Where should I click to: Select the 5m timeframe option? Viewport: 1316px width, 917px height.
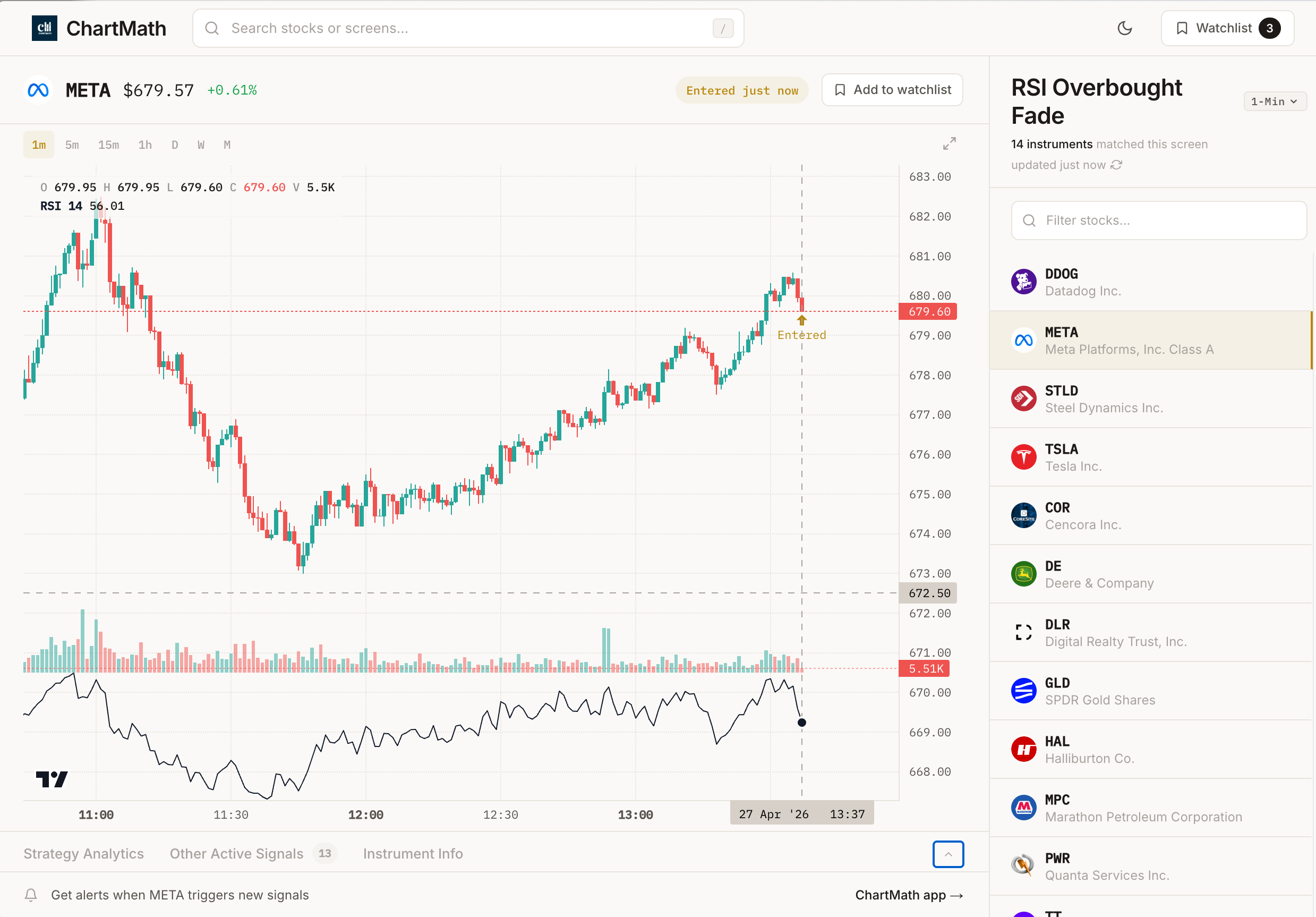point(72,145)
